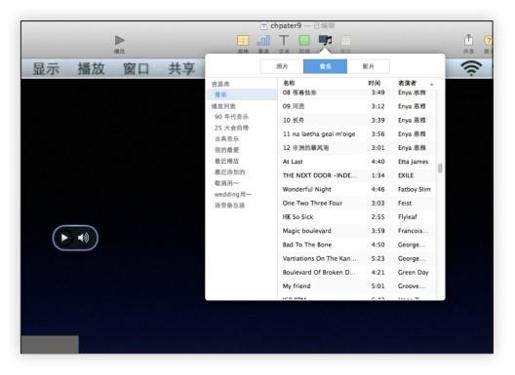Image resolution: width=515 pixels, height=375 pixels.
Task: Select the 90 年代音乐 playlist
Action: click(x=231, y=117)
